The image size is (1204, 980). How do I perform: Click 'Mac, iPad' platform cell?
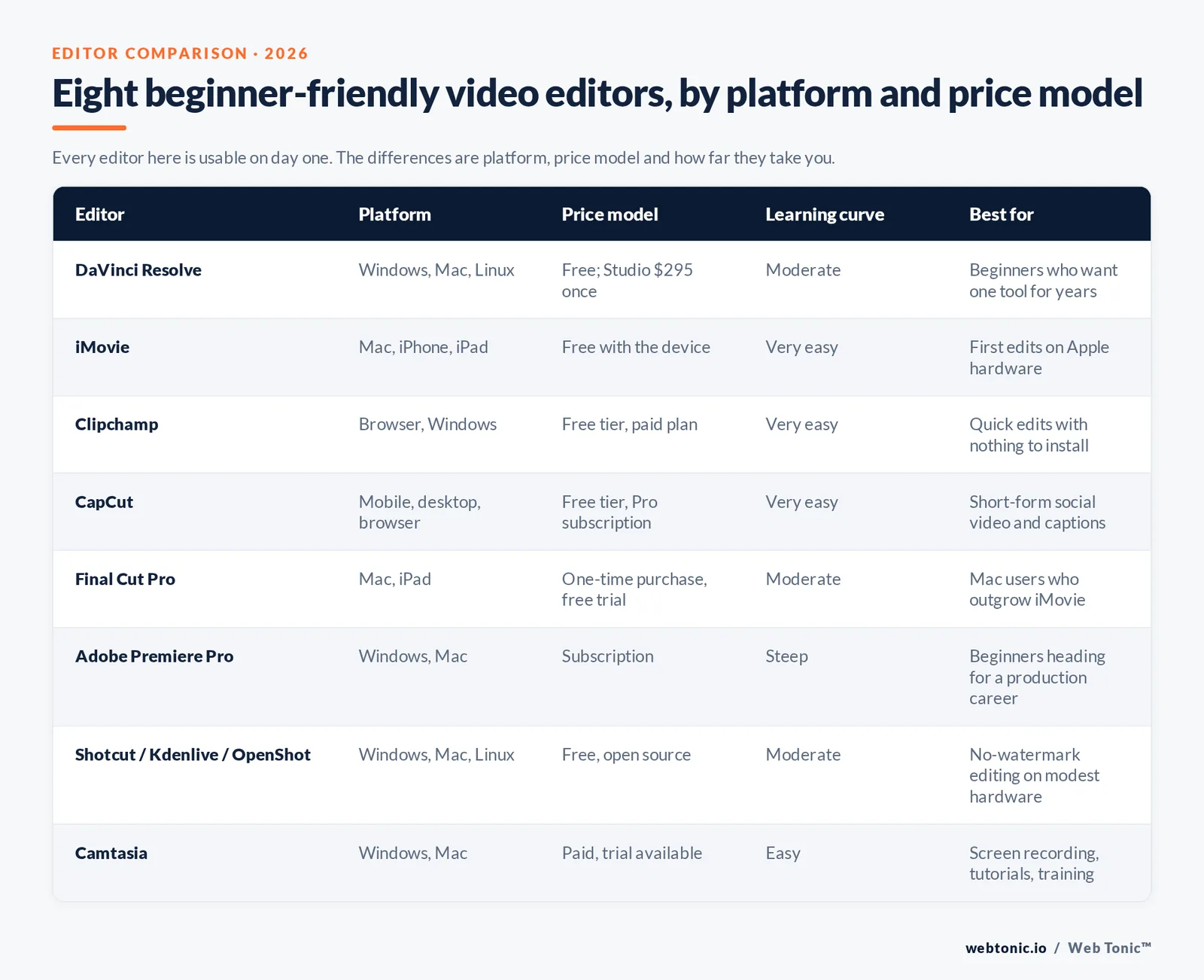pos(395,579)
